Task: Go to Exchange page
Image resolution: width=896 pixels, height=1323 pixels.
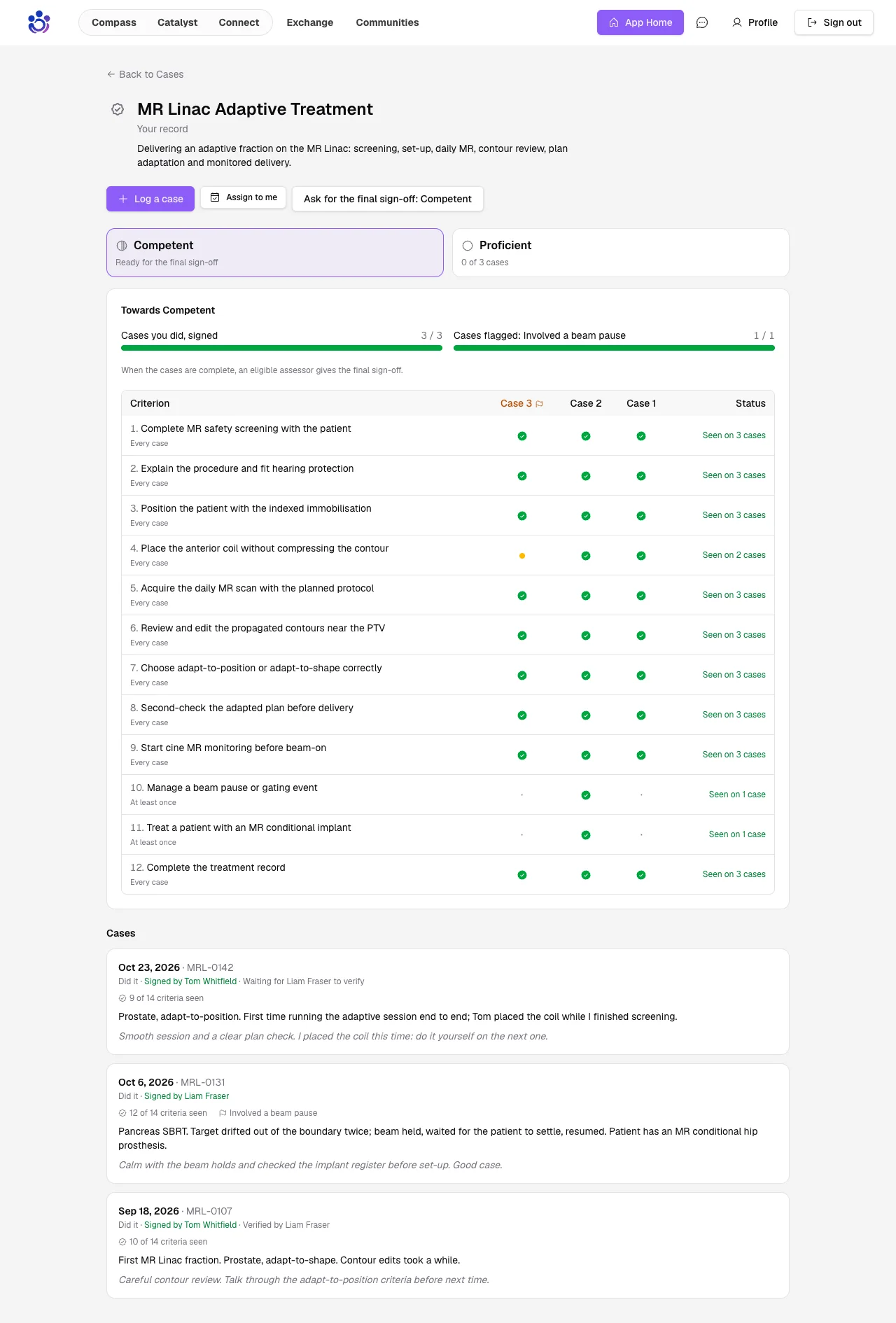Action: tap(310, 22)
